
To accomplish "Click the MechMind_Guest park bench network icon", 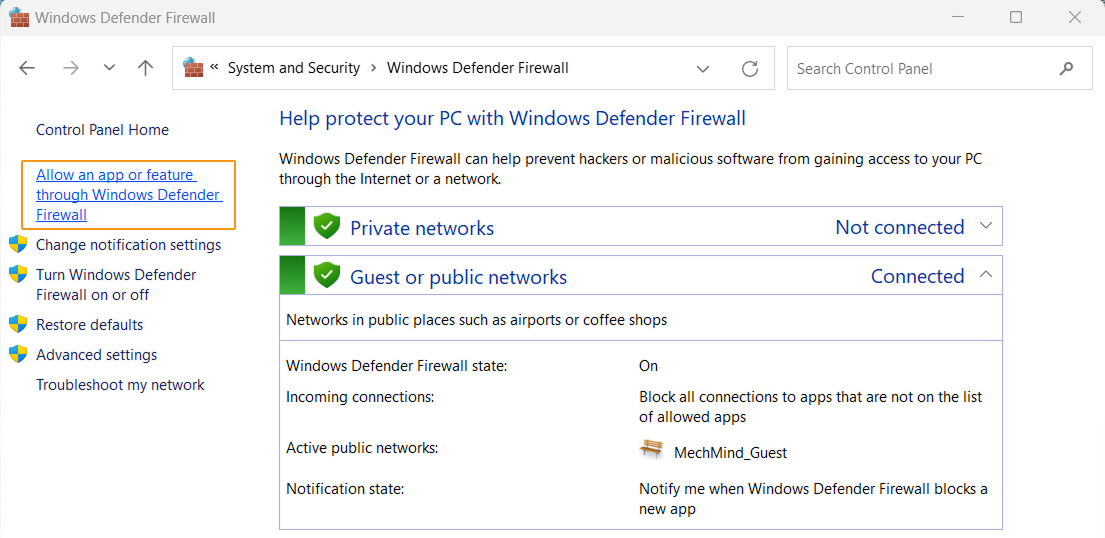I will pyautogui.click(x=651, y=450).
